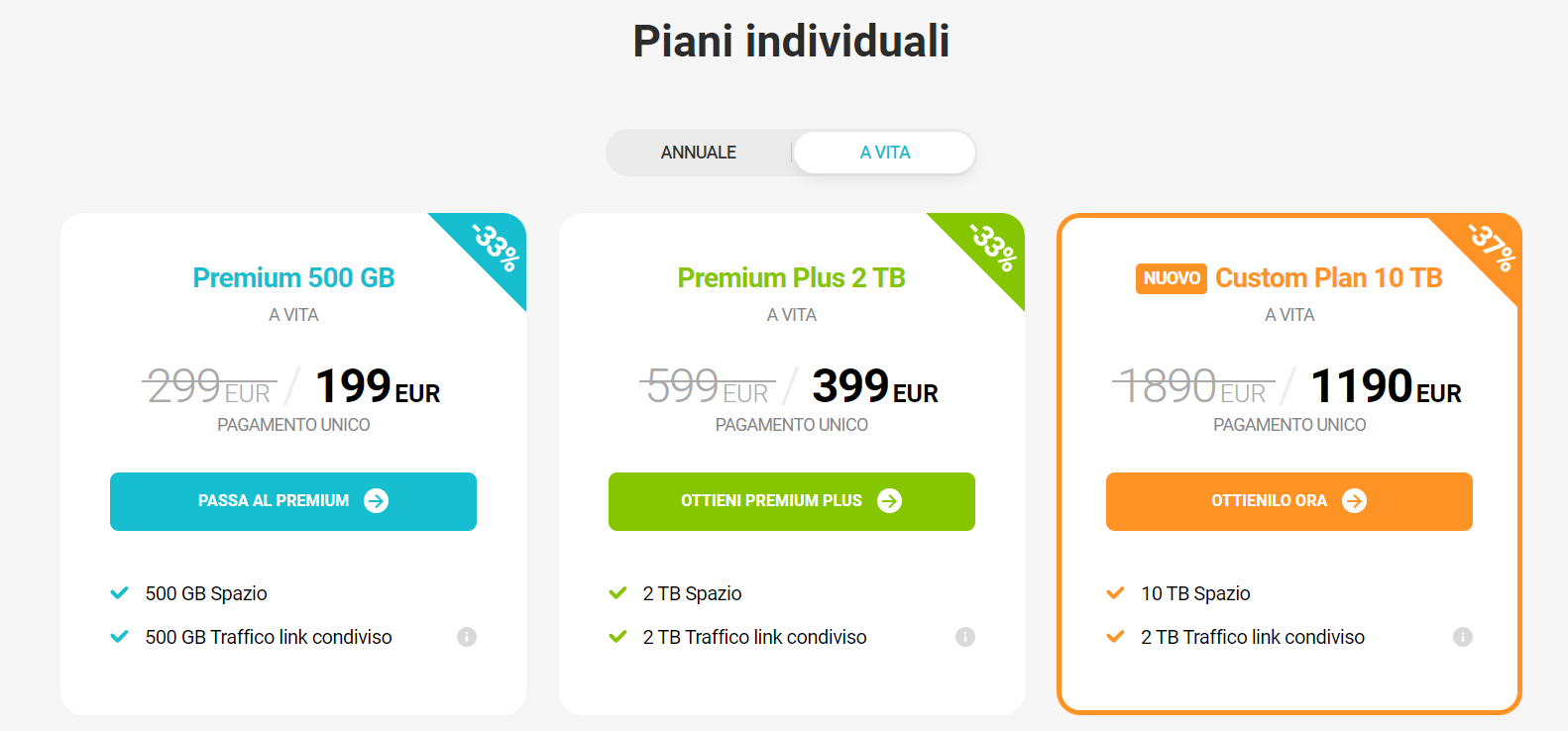
Task: Click the -33% green discount ribbon
Action: point(993,247)
